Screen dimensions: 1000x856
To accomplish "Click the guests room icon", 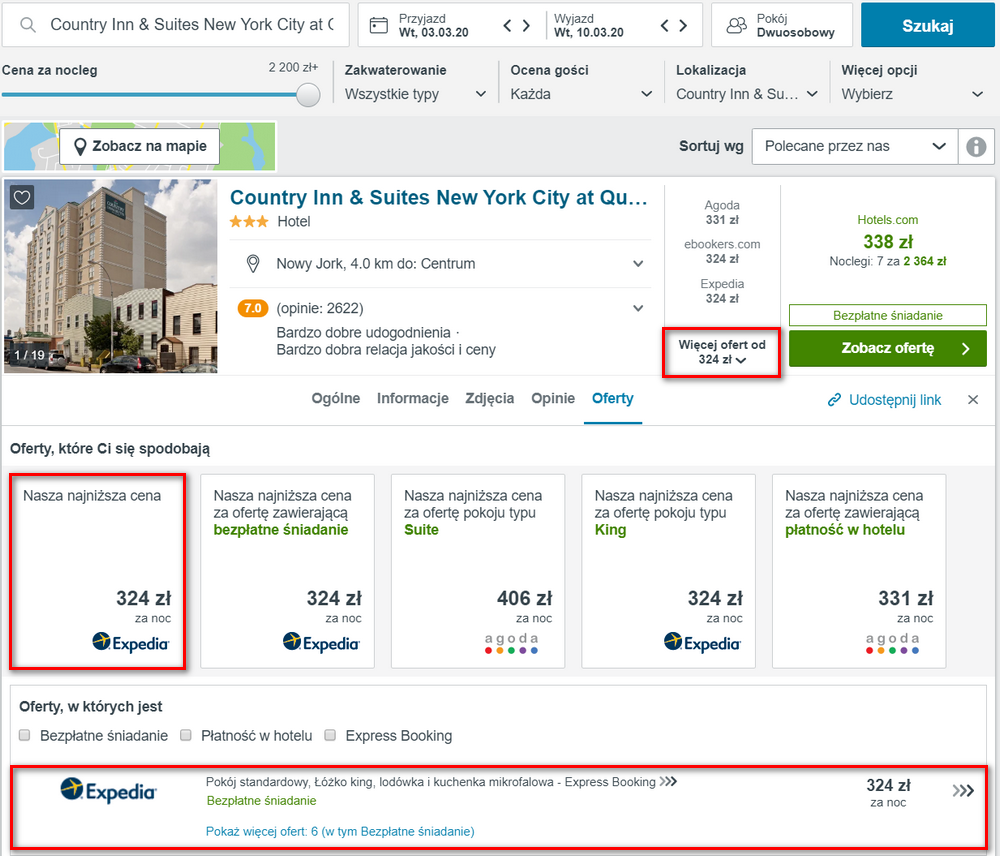I will pos(737,26).
